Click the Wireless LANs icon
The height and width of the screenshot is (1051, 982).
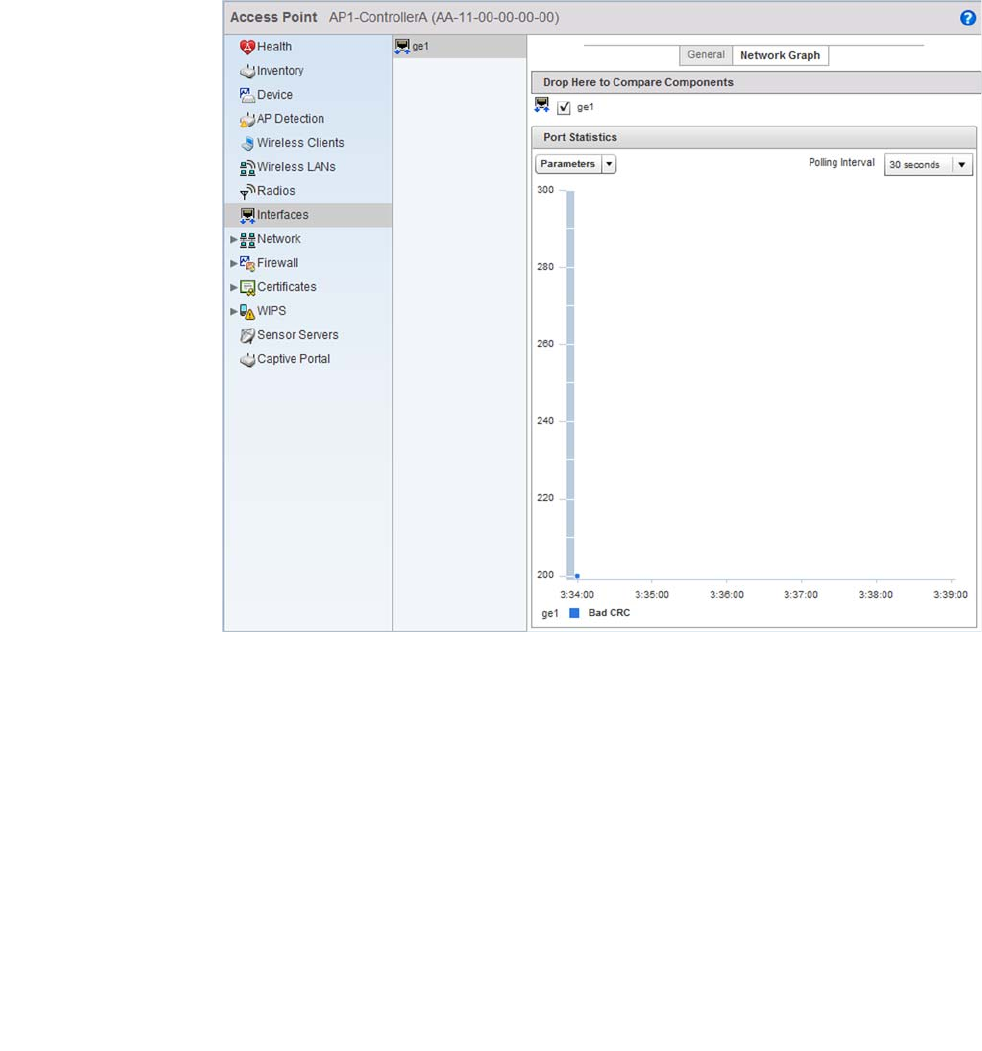coord(247,168)
